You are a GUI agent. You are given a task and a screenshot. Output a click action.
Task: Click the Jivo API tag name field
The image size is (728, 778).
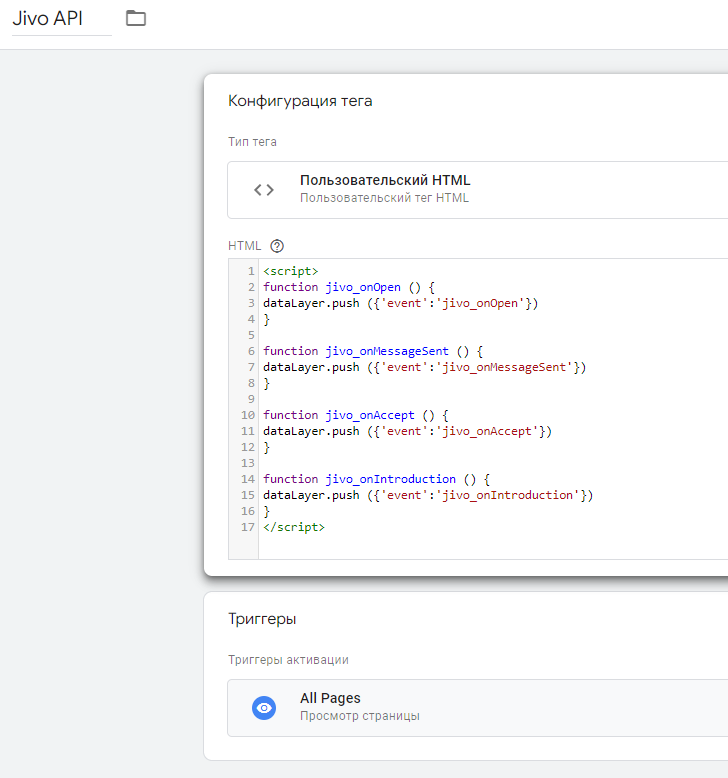61,18
